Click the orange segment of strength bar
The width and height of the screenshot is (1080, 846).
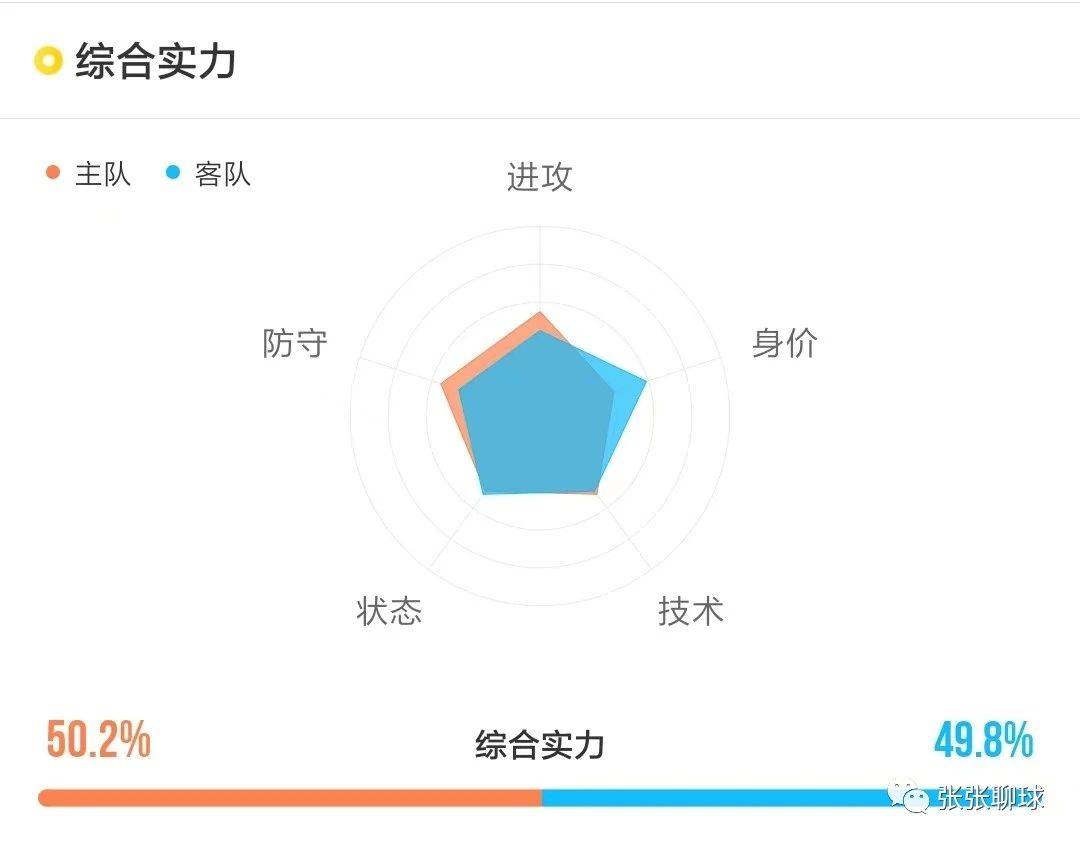[x=289, y=798]
